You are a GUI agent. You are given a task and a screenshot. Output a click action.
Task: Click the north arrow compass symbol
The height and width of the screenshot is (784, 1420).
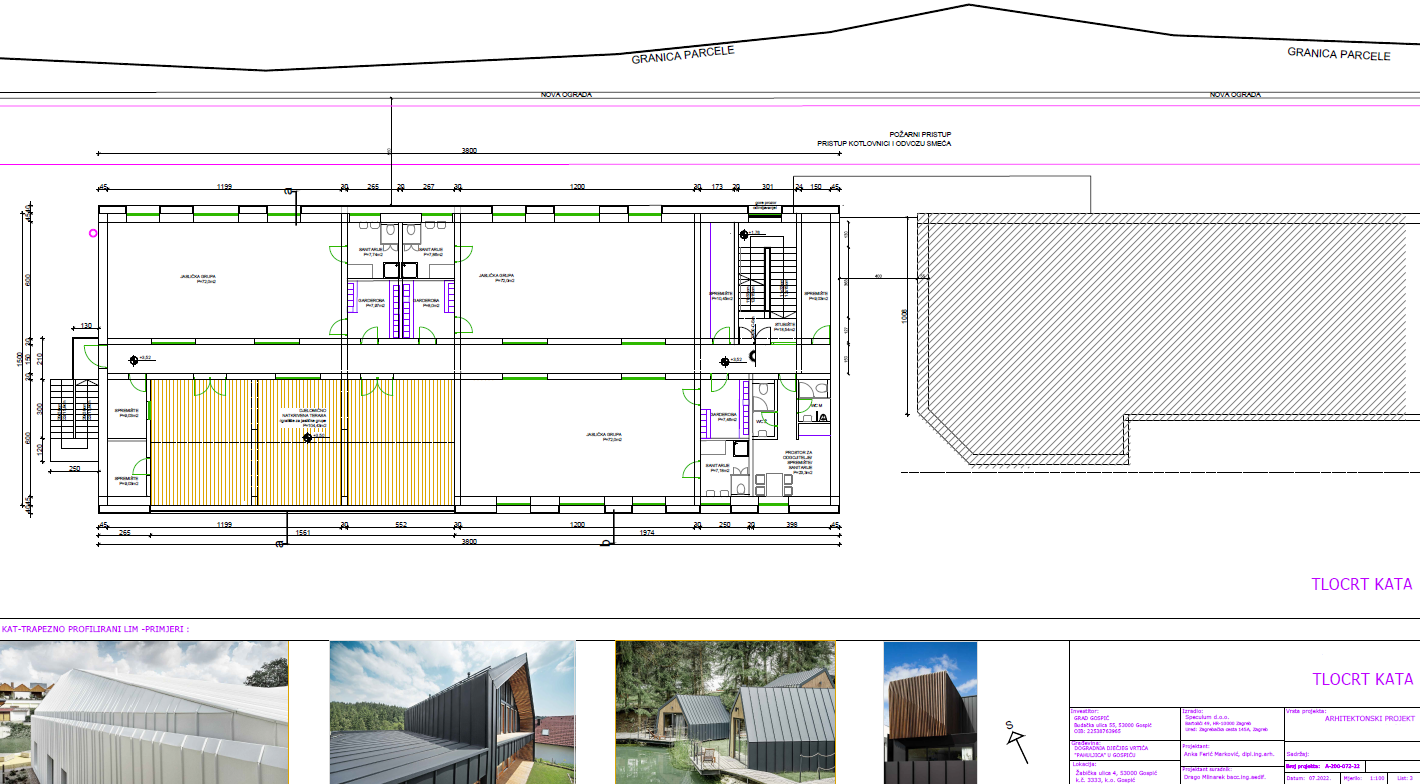click(1015, 740)
